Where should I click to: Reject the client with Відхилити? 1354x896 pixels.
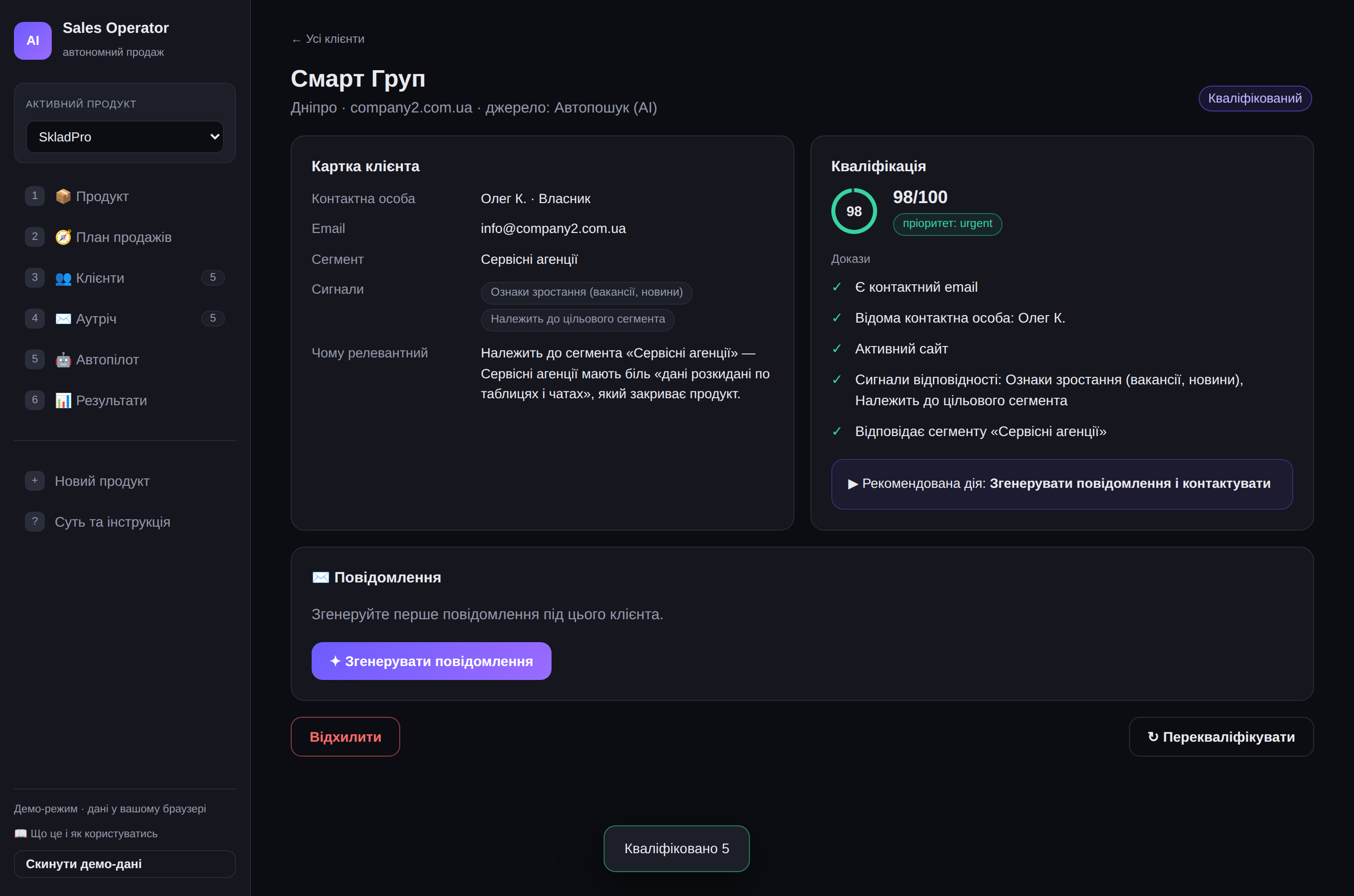pos(345,737)
